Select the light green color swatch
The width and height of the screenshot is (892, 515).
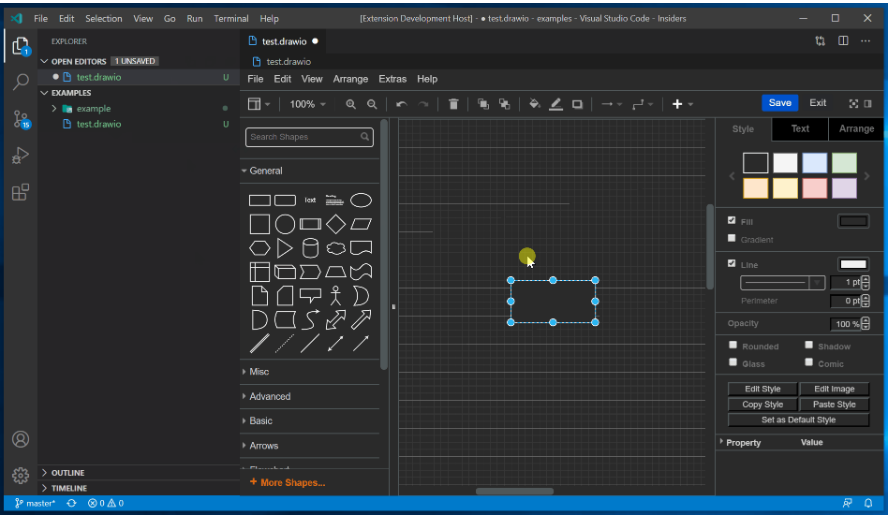coord(844,163)
